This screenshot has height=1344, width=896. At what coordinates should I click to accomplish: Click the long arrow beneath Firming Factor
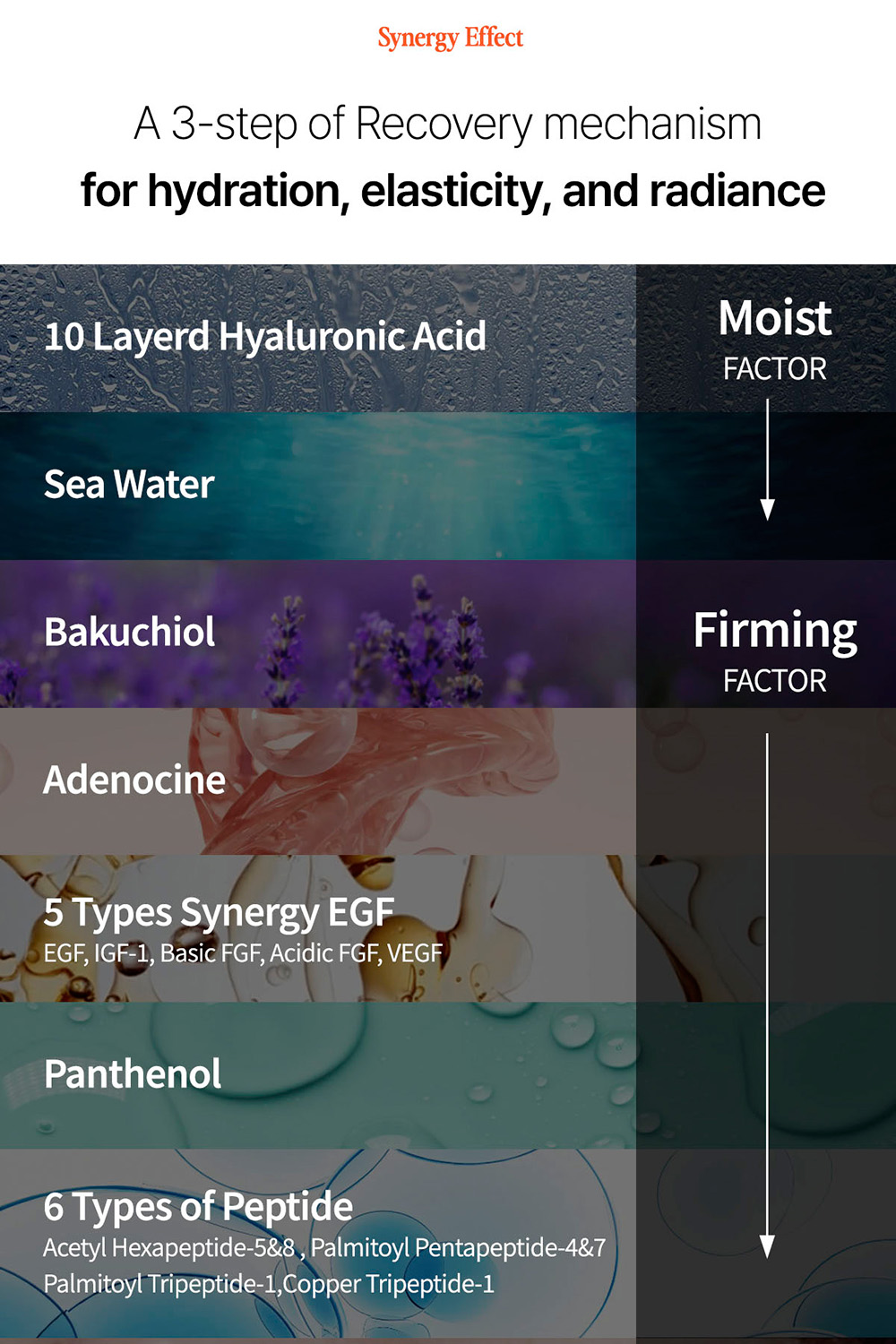767,995
